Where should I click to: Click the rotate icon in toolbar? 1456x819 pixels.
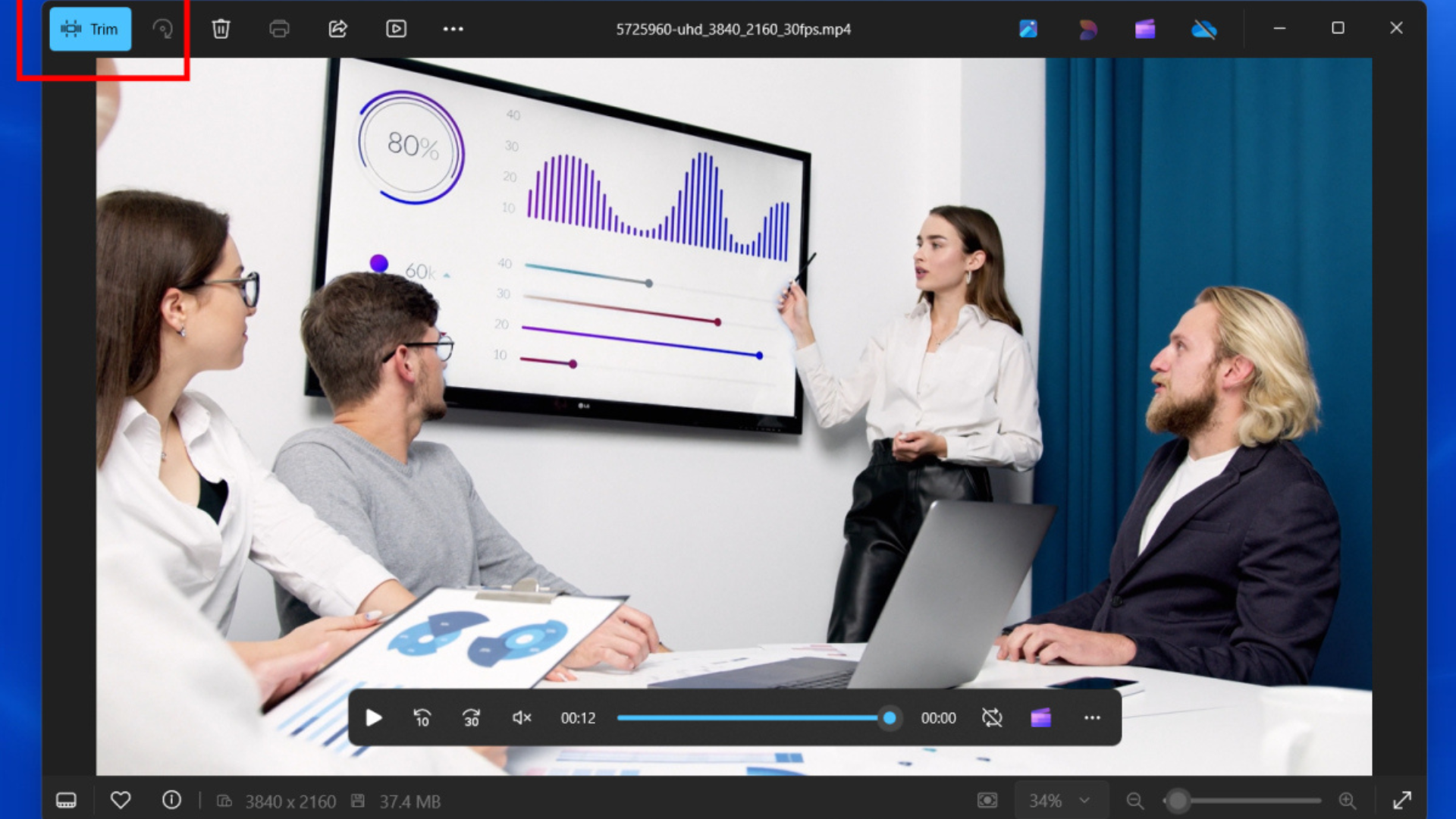pos(162,29)
